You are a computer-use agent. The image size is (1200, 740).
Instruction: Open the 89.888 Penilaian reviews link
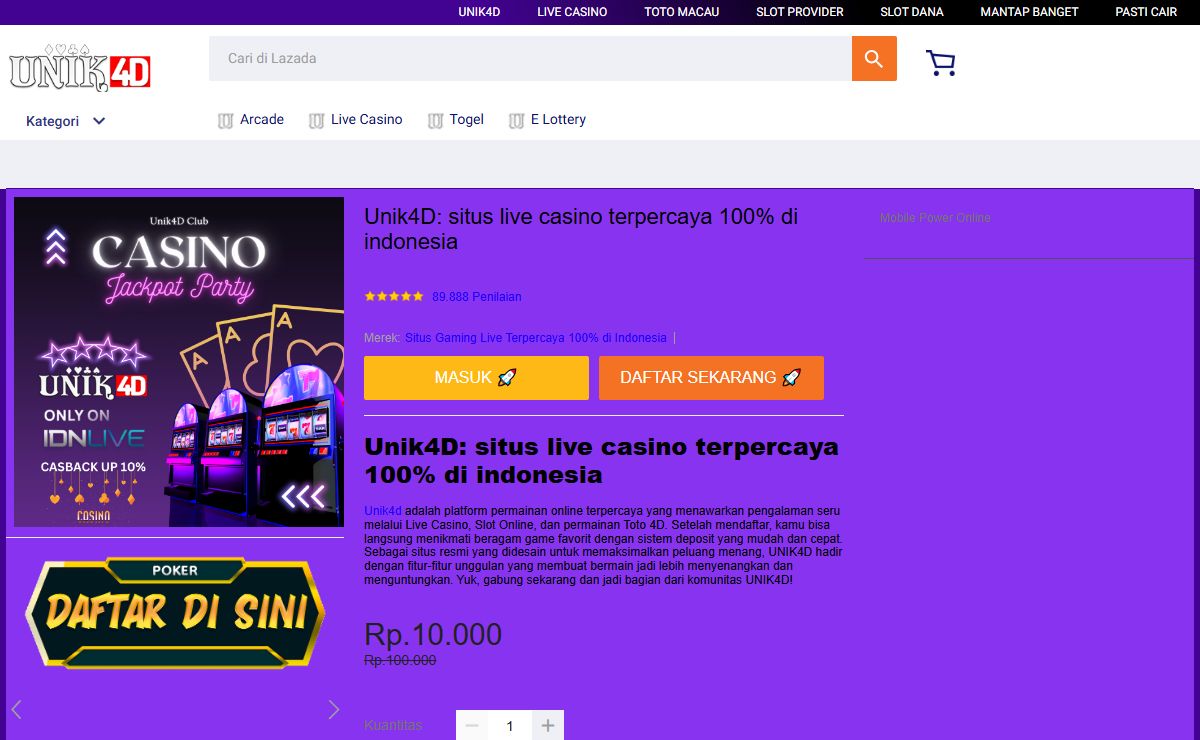477,297
